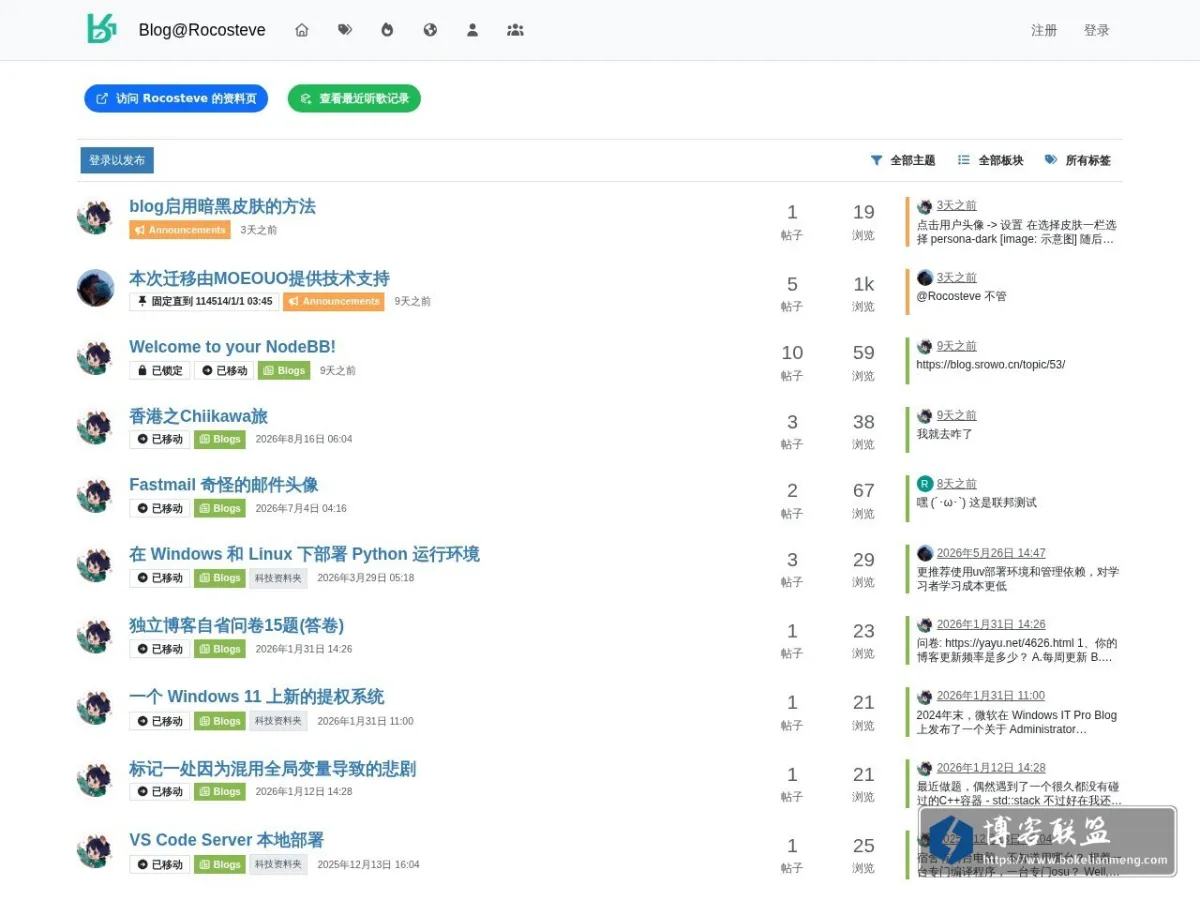Open the 注册 register link
The image size is (1200, 900).
1044,30
